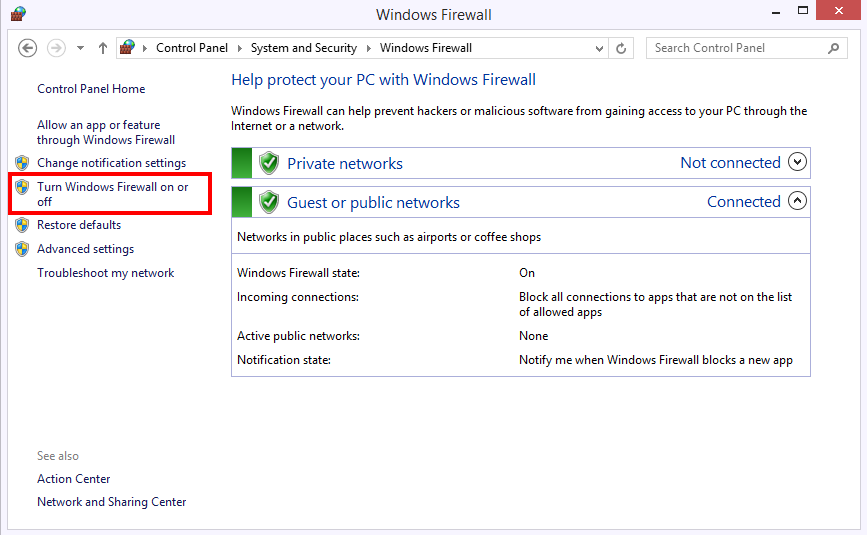Collapse the Guest or public networks chevron
867x535 pixels.
[797, 201]
